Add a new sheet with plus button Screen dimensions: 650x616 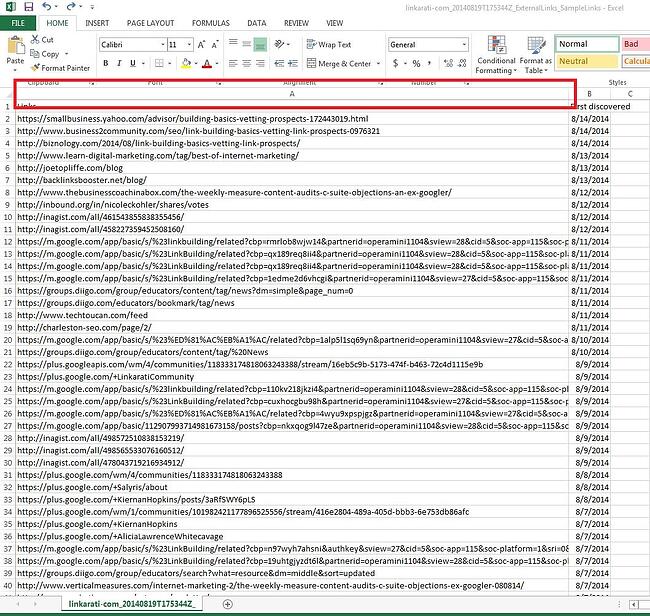pos(228,604)
